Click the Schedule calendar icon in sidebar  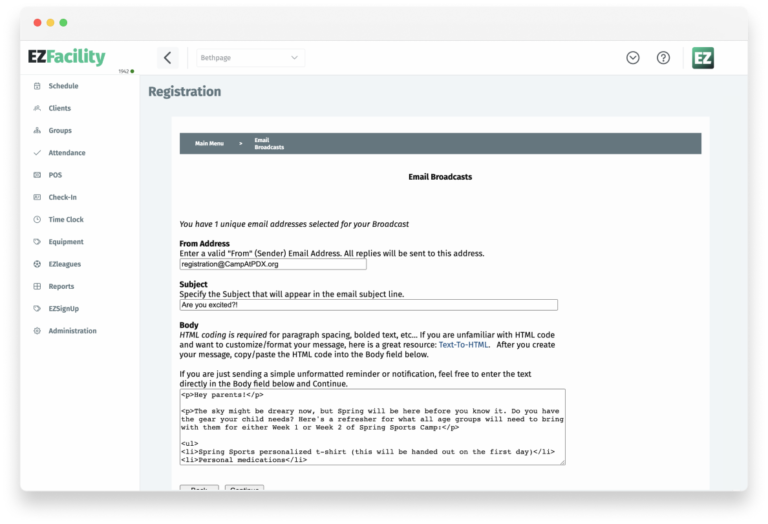37,86
